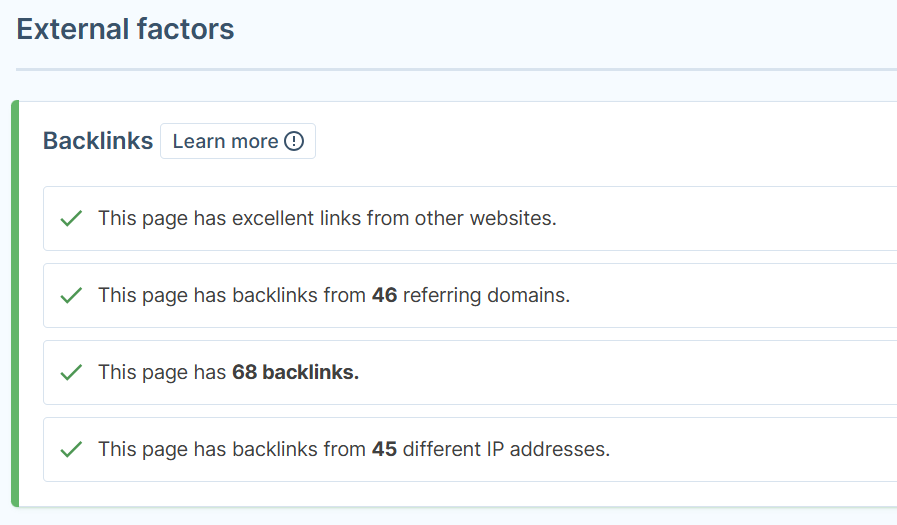Screen dimensions: 897x525
Task: Click the Learn more button
Action: pos(237,141)
